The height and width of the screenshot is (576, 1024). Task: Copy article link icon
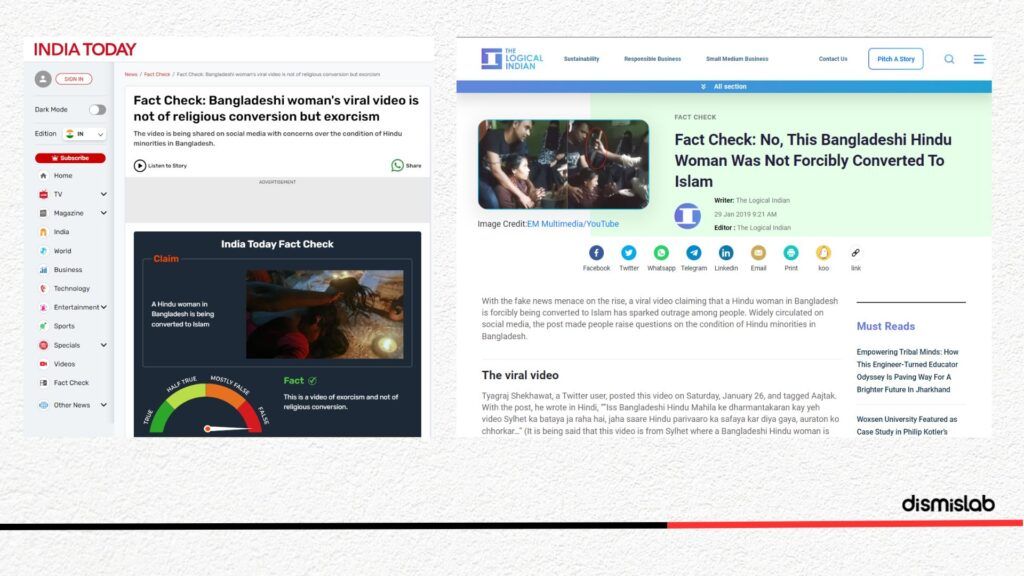pos(856,253)
